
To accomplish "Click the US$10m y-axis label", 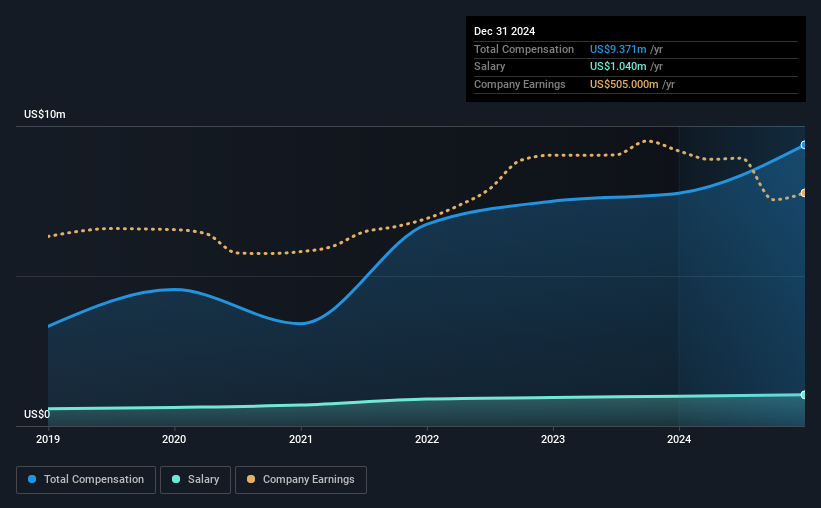I will tap(45, 114).
